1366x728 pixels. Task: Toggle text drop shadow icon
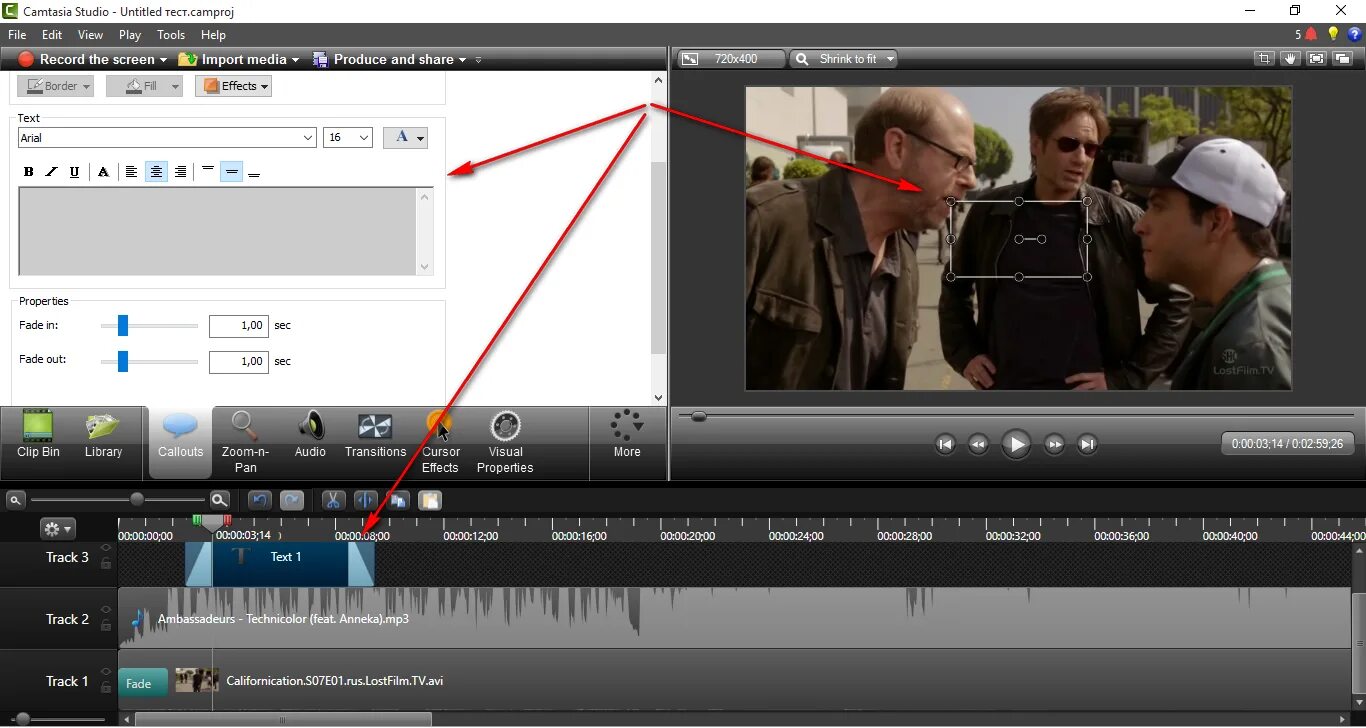(102, 172)
